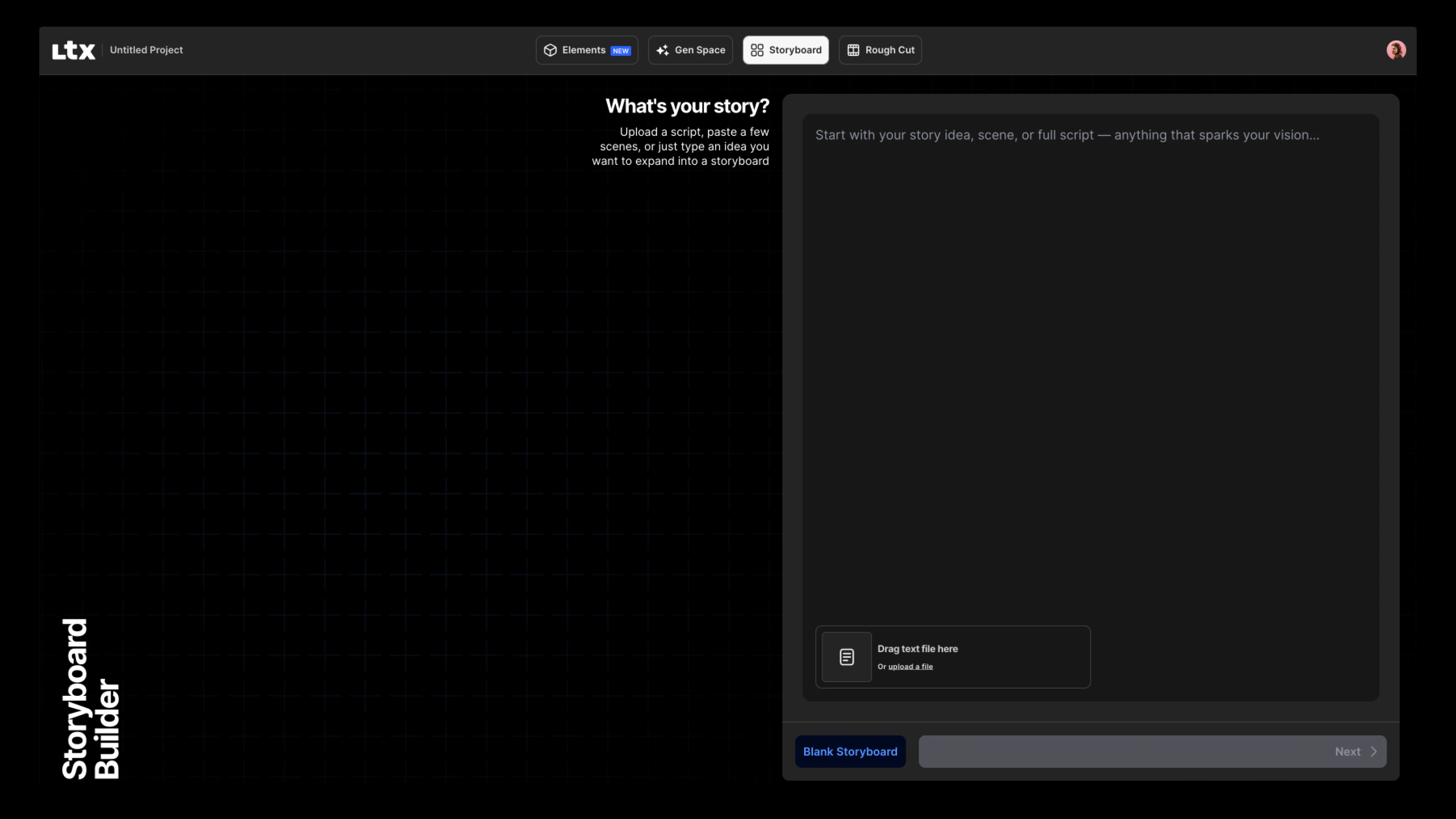Click the chevron arrow beside Next
Image resolution: width=1456 pixels, height=819 pixels.
(1373, 751)
